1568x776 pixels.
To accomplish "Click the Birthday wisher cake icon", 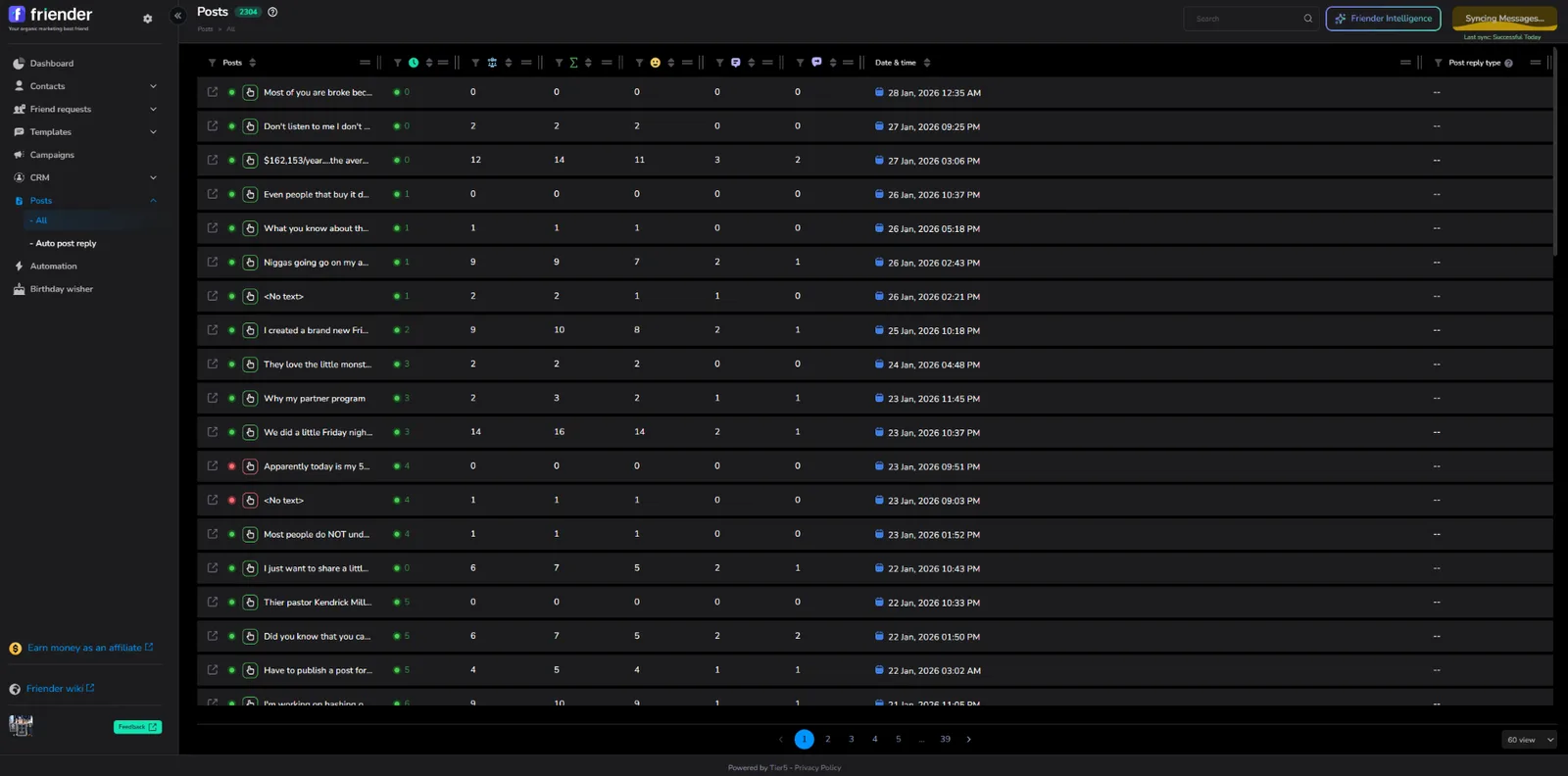I will [19, 289].
